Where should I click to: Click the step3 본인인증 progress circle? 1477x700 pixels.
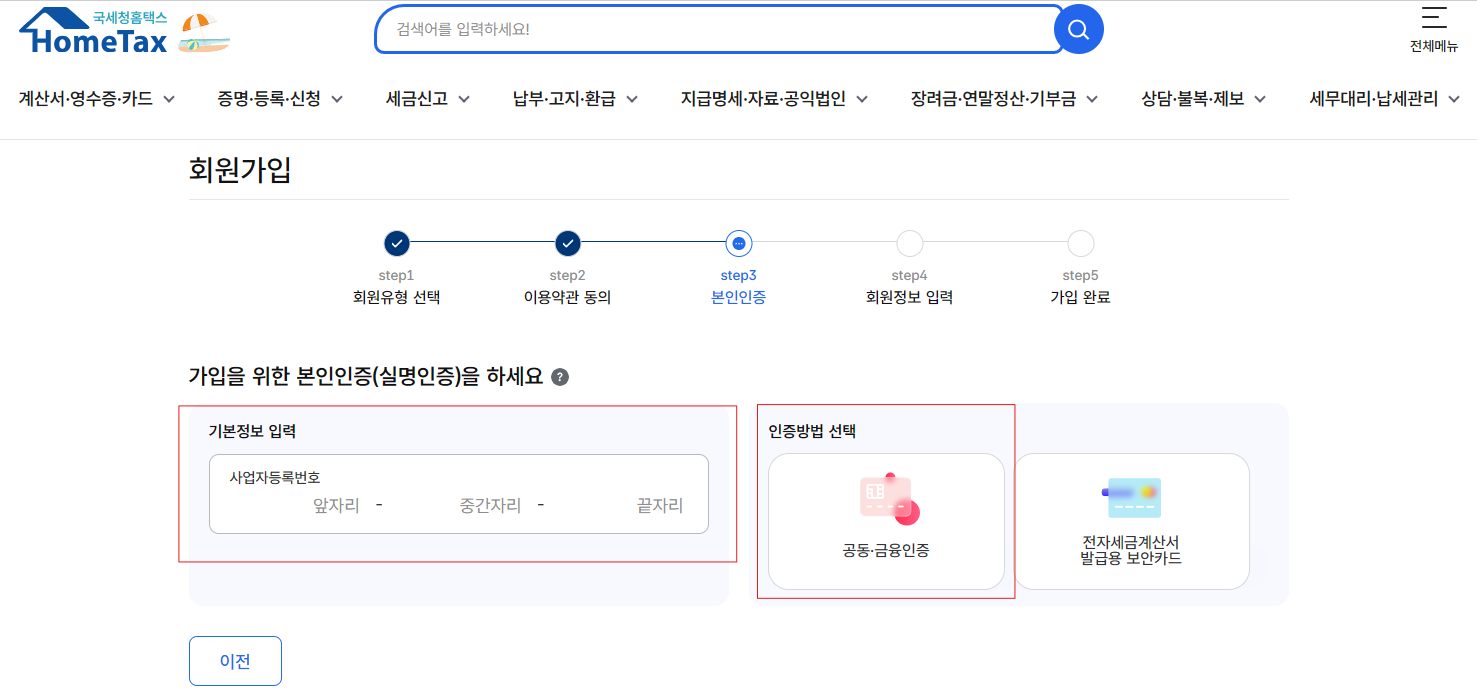point(739,243)
